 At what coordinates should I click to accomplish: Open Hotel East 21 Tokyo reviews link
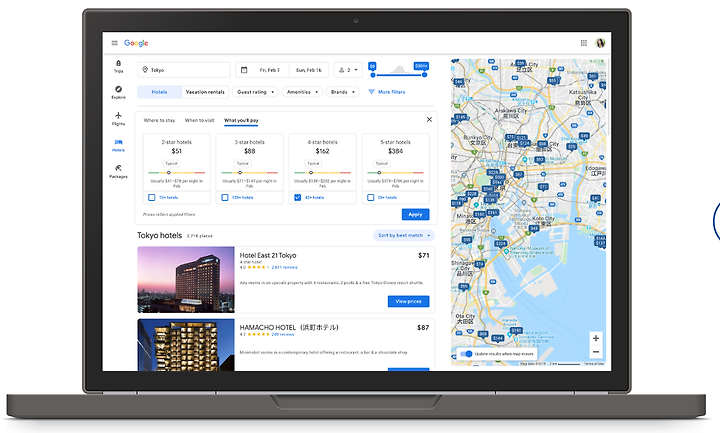pyautogui.click(x=284, y=267)
